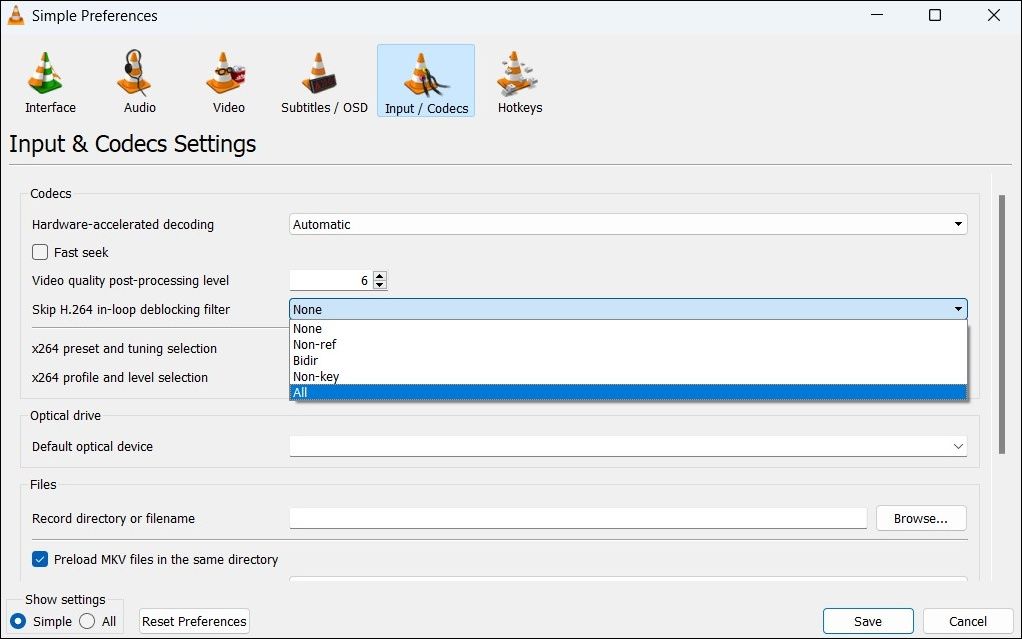Open the Video preferences icon
Screen dimensions: 1022x639
[226, 72]
